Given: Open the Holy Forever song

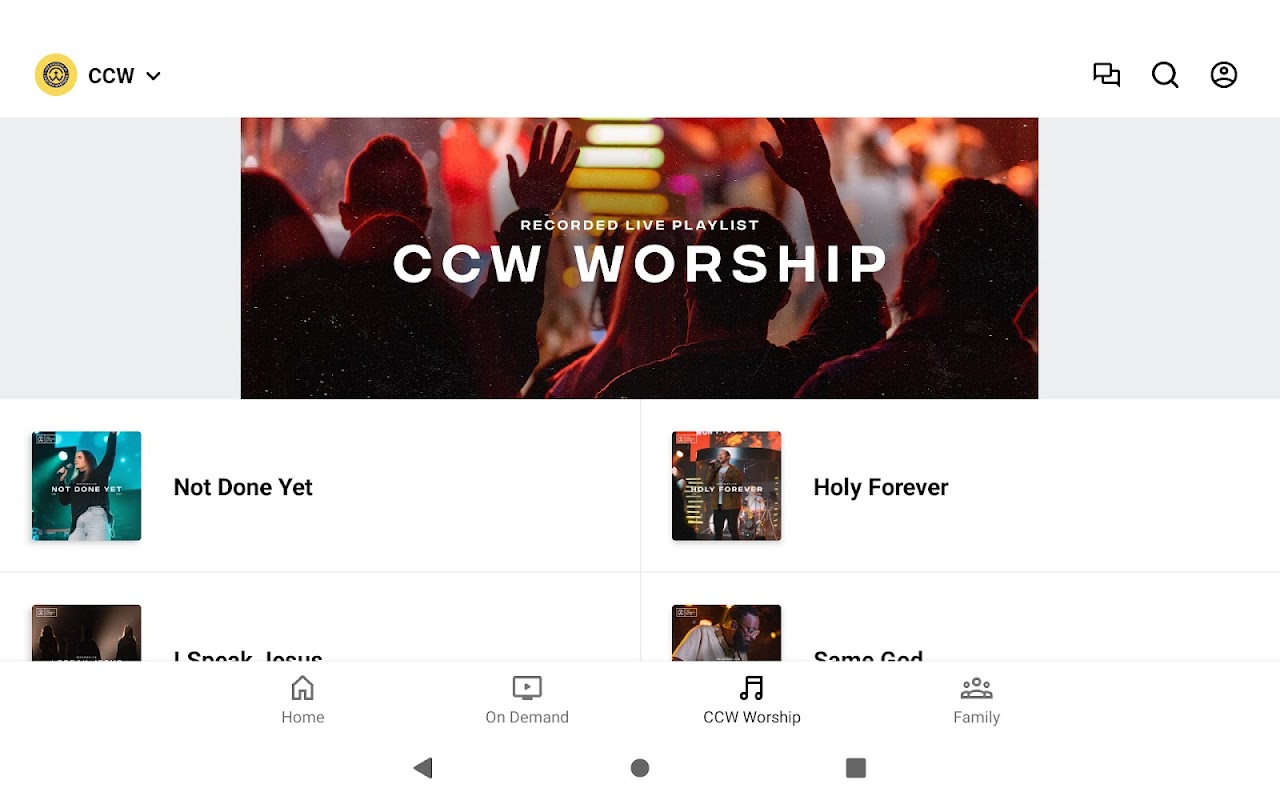Looking at the screenshot, I should point(960,486).
